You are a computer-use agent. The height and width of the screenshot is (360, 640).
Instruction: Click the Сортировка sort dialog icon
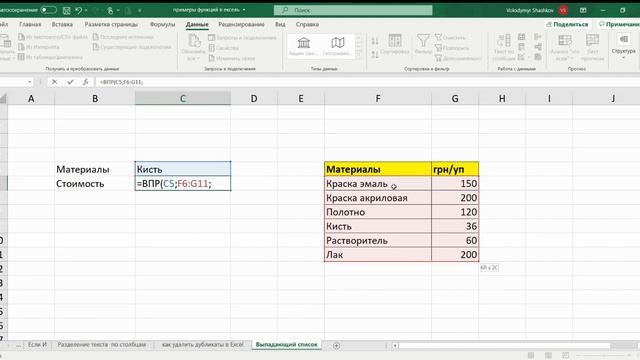(x=395, y=44)
